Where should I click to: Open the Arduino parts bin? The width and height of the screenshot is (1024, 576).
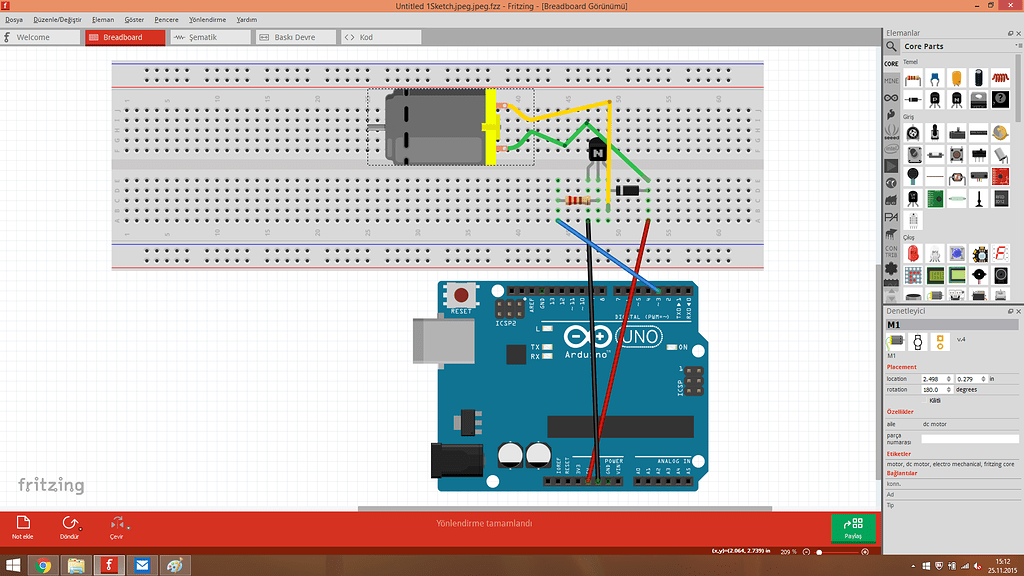(x=891, y=98)
